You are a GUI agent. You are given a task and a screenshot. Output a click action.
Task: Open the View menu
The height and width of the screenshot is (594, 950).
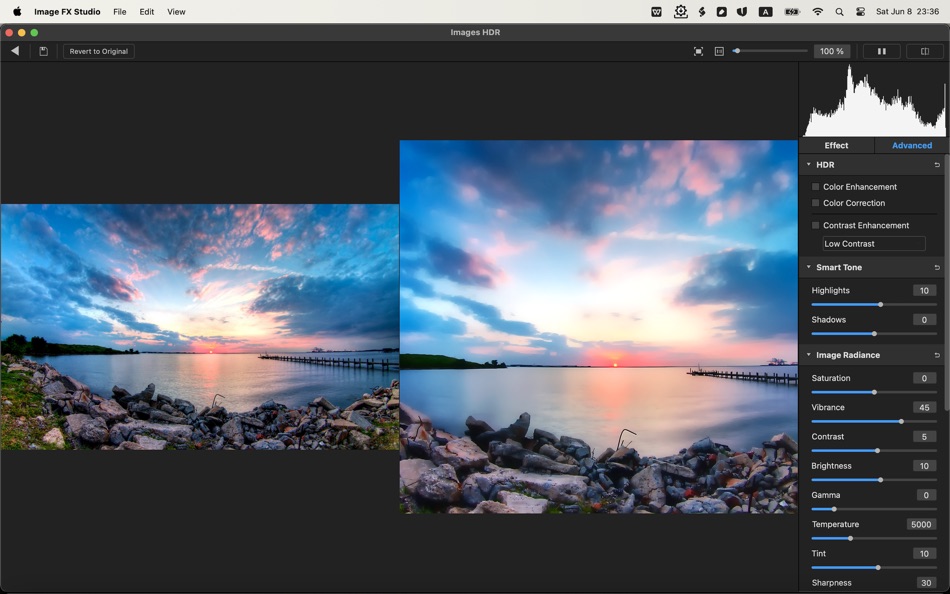[x=176, y=11]
